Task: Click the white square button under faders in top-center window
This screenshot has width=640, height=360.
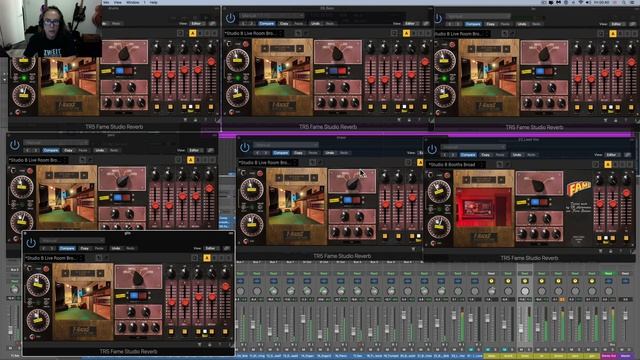Action: coord(404,107)
